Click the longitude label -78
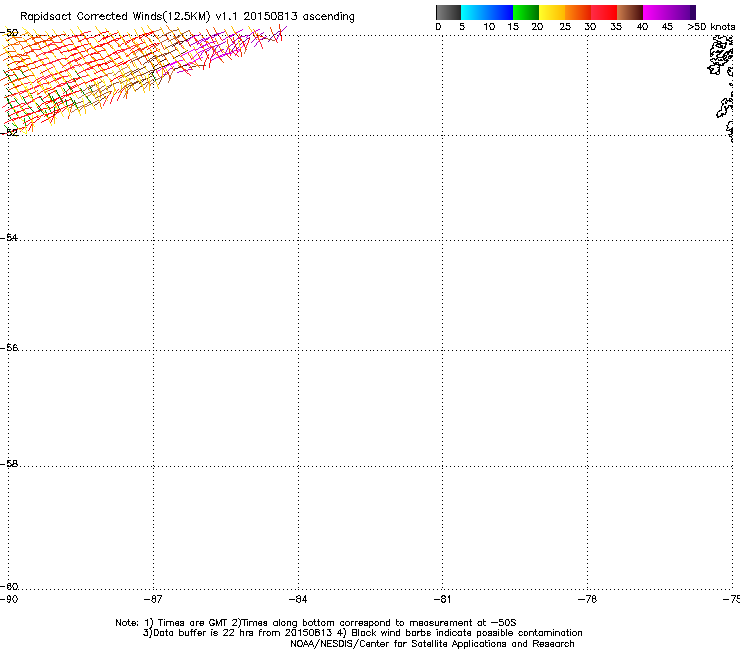Viewport: 740px width, 650px height. pyautogui.click(x=587, y=599)
